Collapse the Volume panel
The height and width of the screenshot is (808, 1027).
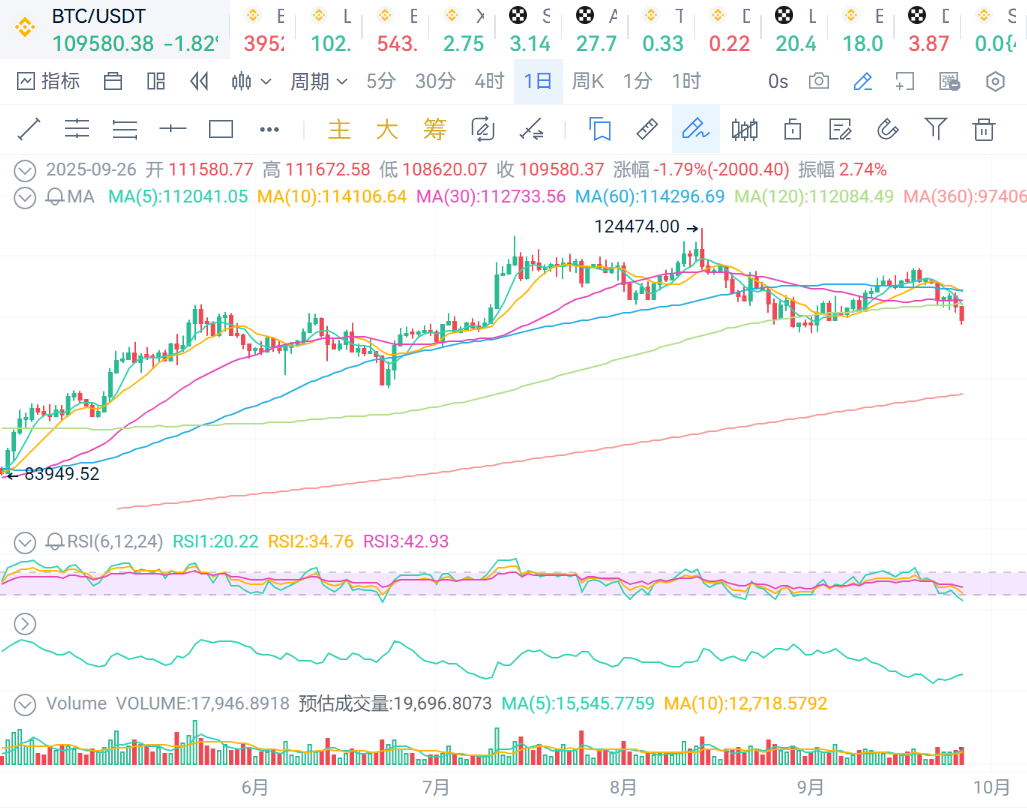point(25,705)
